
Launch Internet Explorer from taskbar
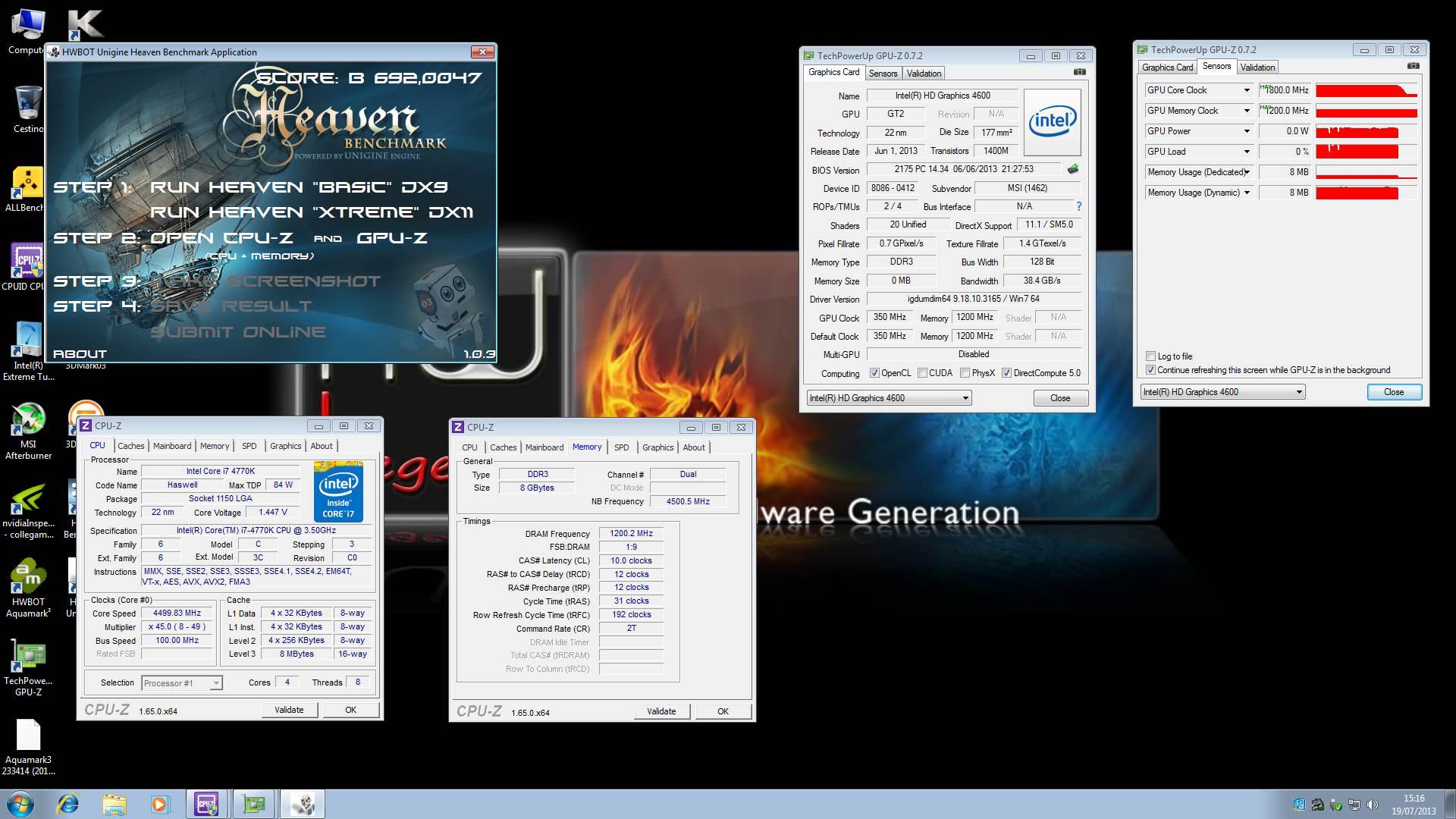coord(68,804)
